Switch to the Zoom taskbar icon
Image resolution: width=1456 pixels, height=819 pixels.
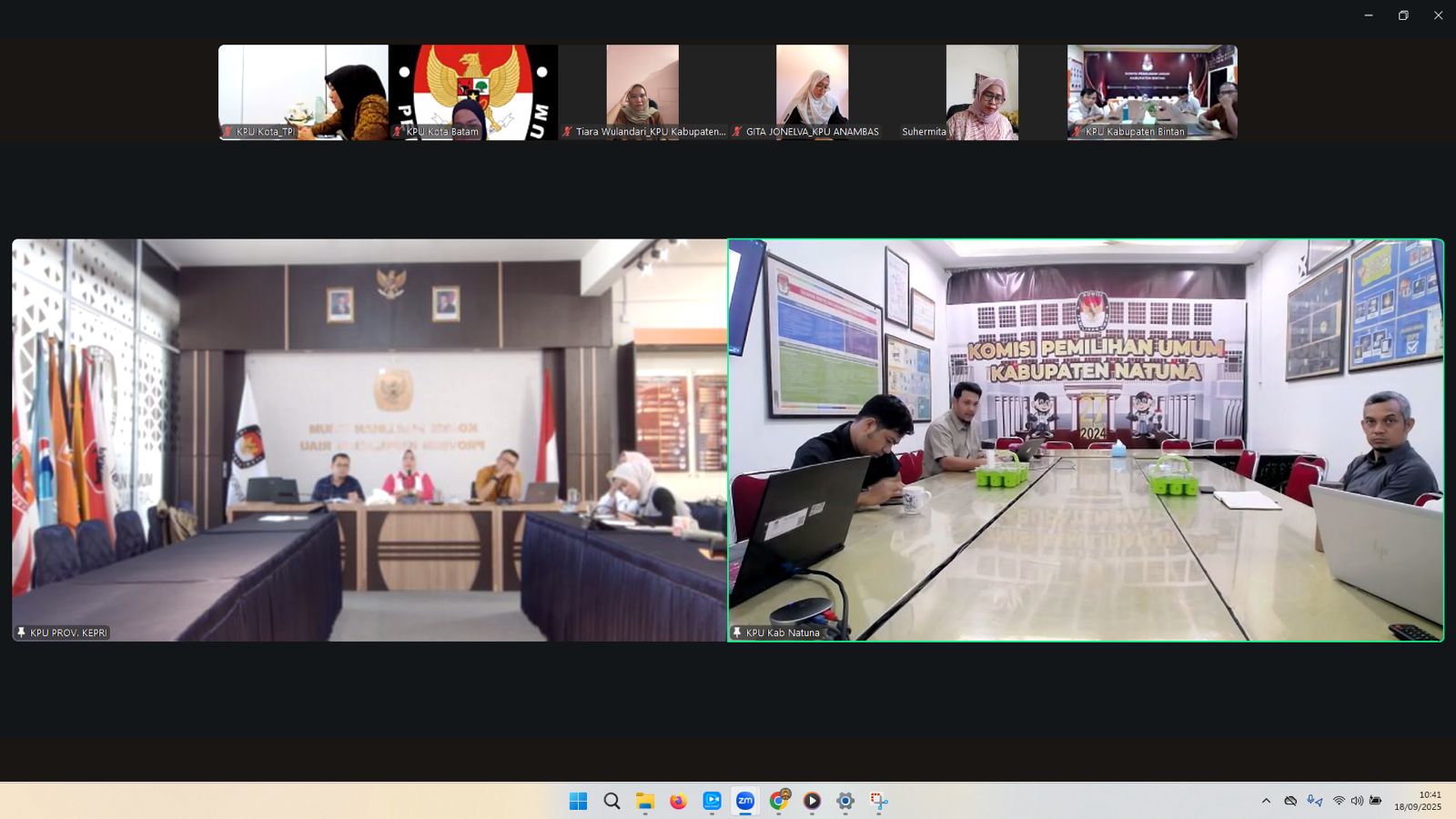(745, 801)
